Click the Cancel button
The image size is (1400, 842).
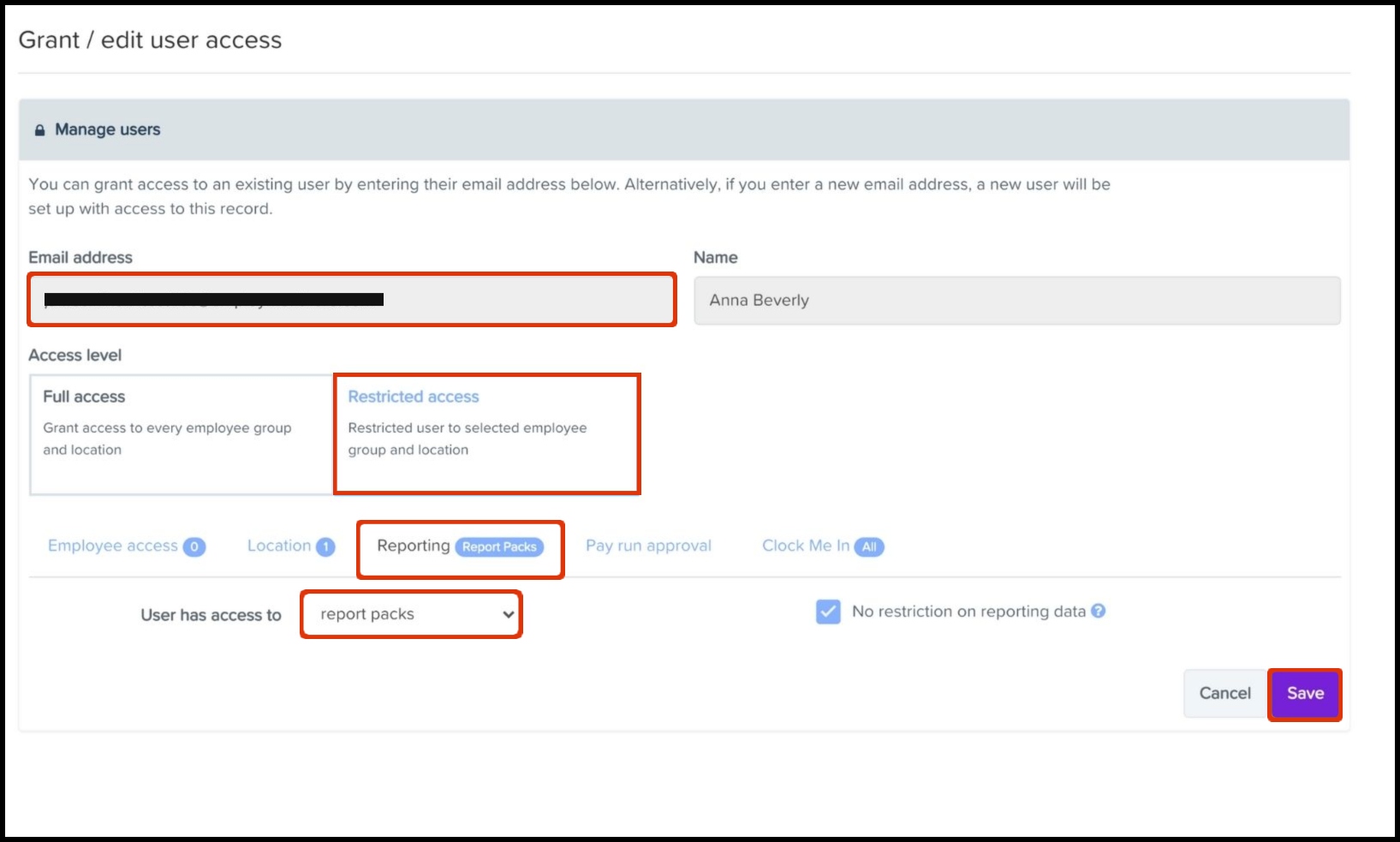(x=1224, y=693)
